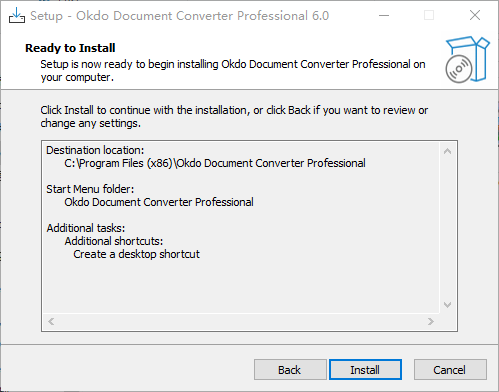The height and width of the screenshot is (392, 499).
Task: Cancel the setup wizard
Action: tap(450, 369)
